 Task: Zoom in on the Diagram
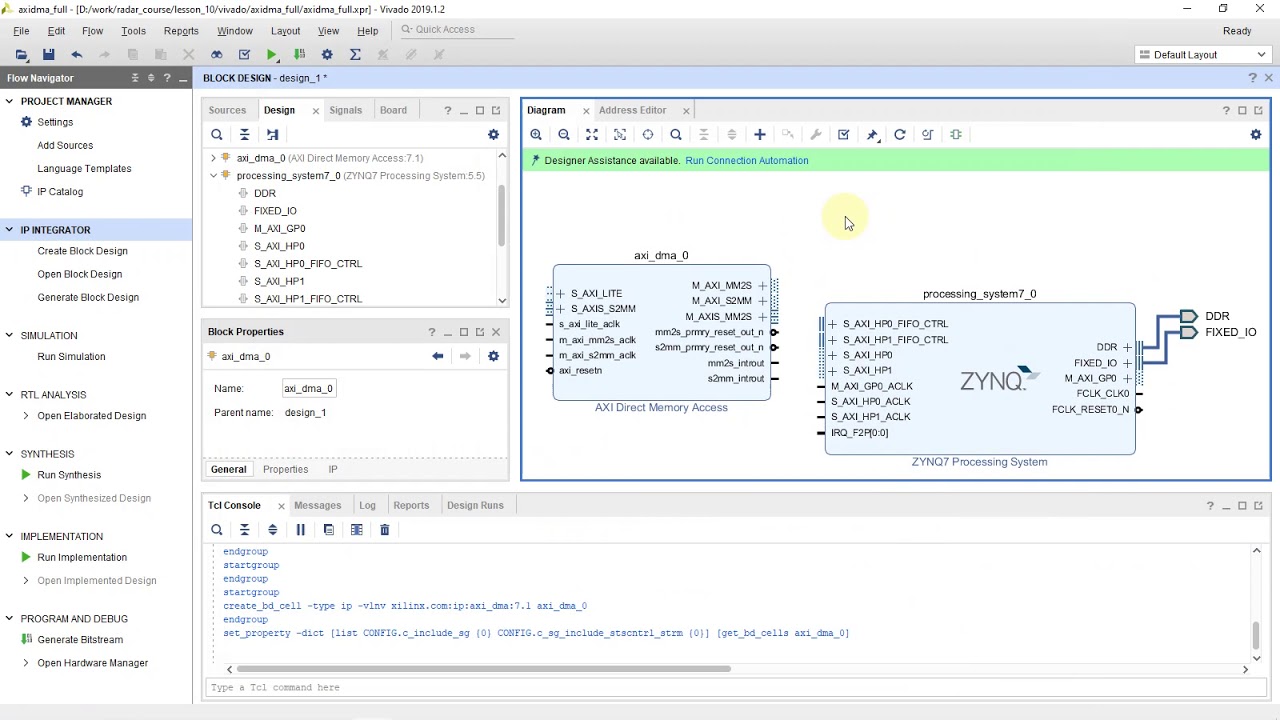(536, 135)
